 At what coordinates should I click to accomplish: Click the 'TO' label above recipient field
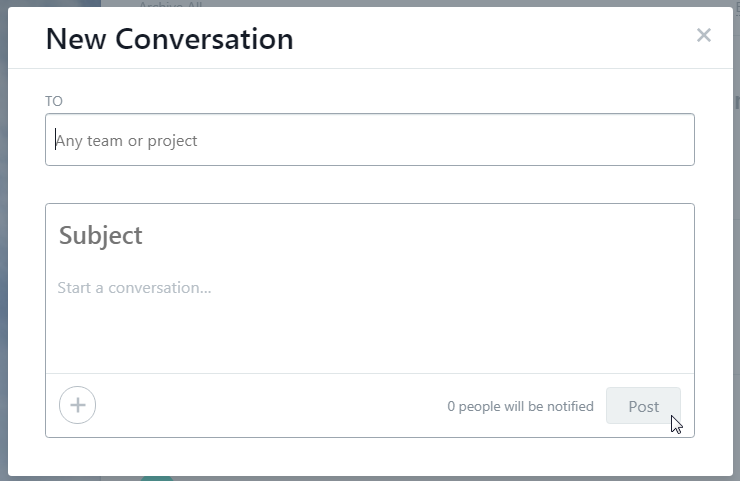[54, 101]
